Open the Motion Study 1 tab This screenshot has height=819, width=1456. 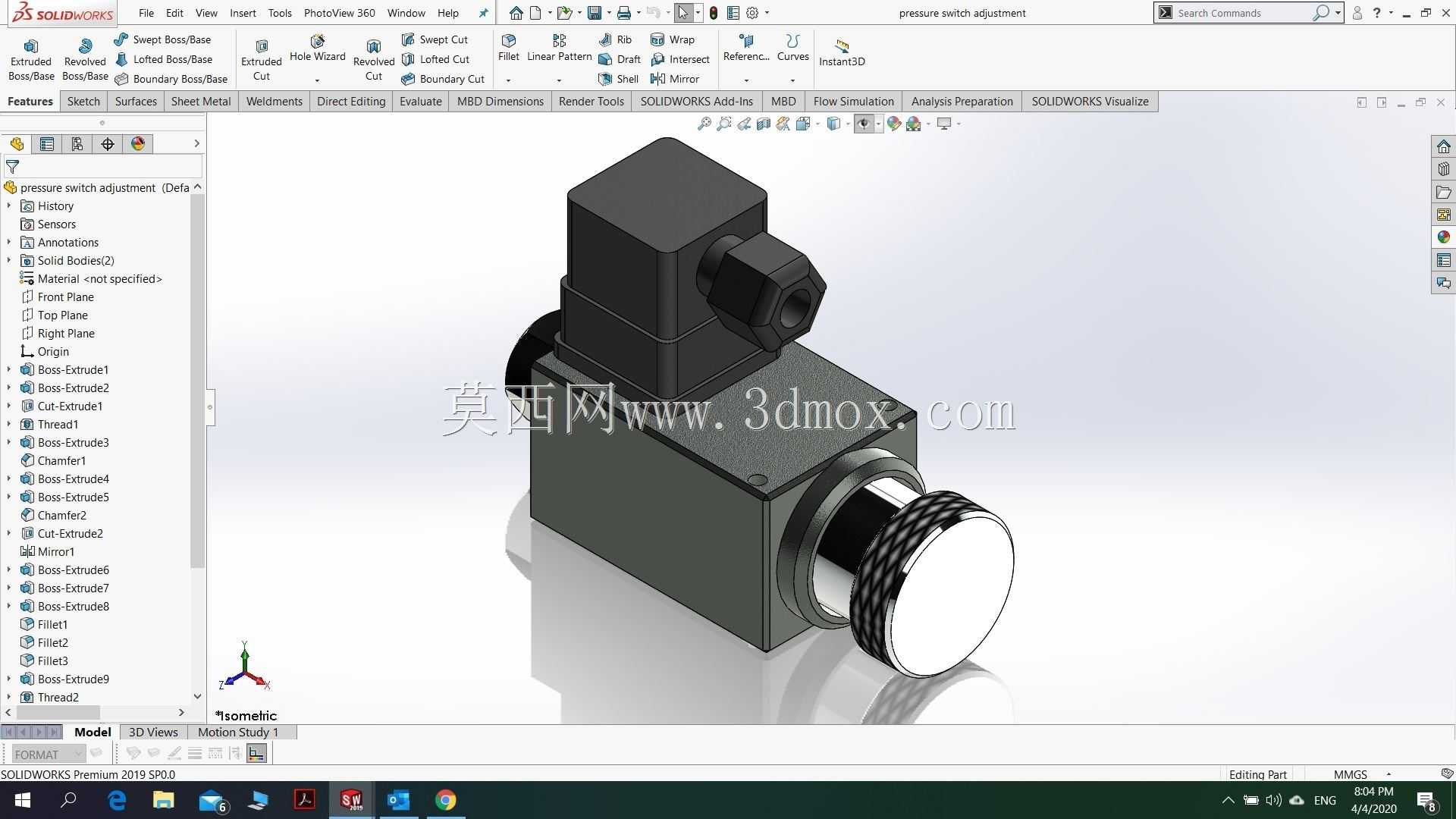(x=238, y=733)
